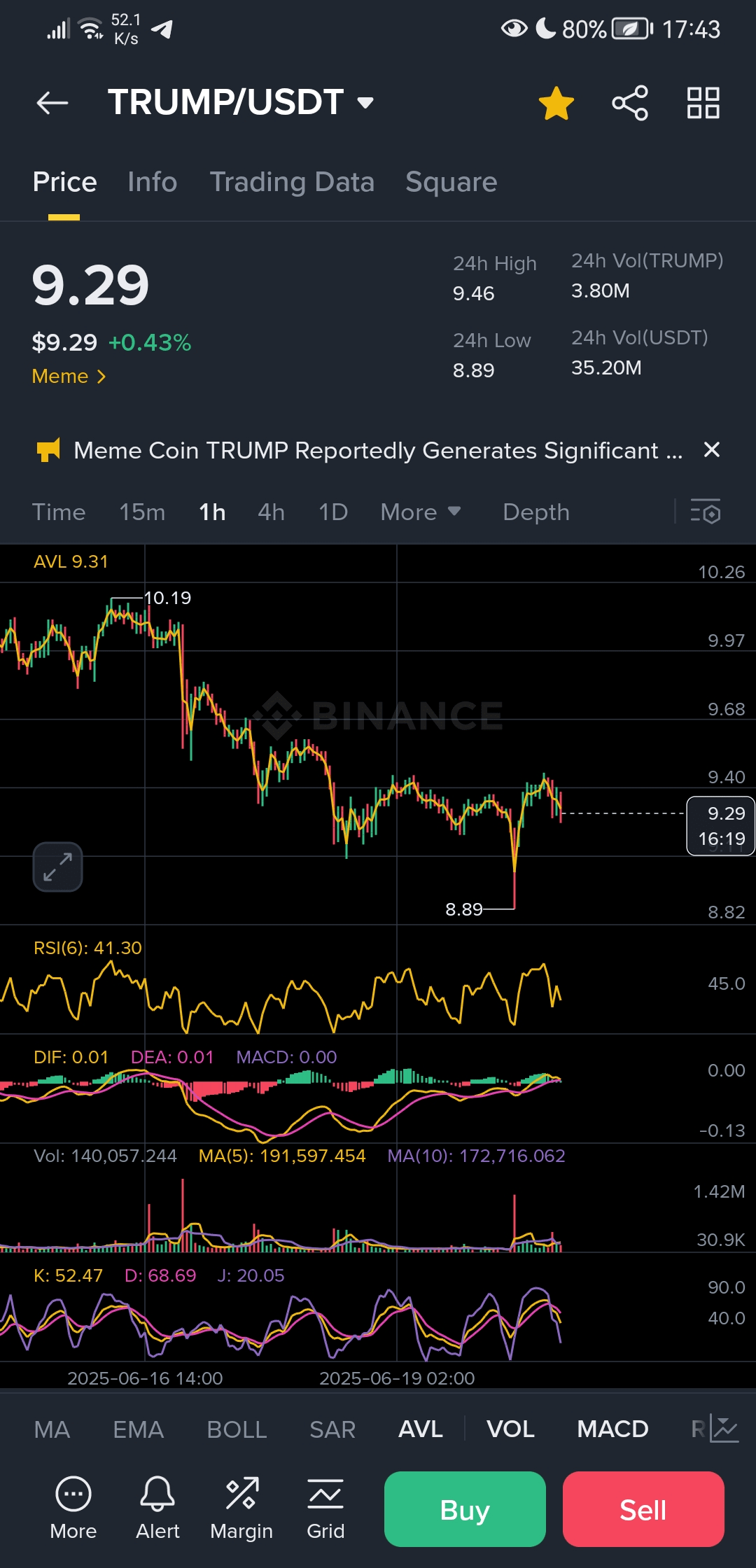Open Margin trading icon
Viewport: 756px width, 1568px height.
click(x=241, y=1508)
